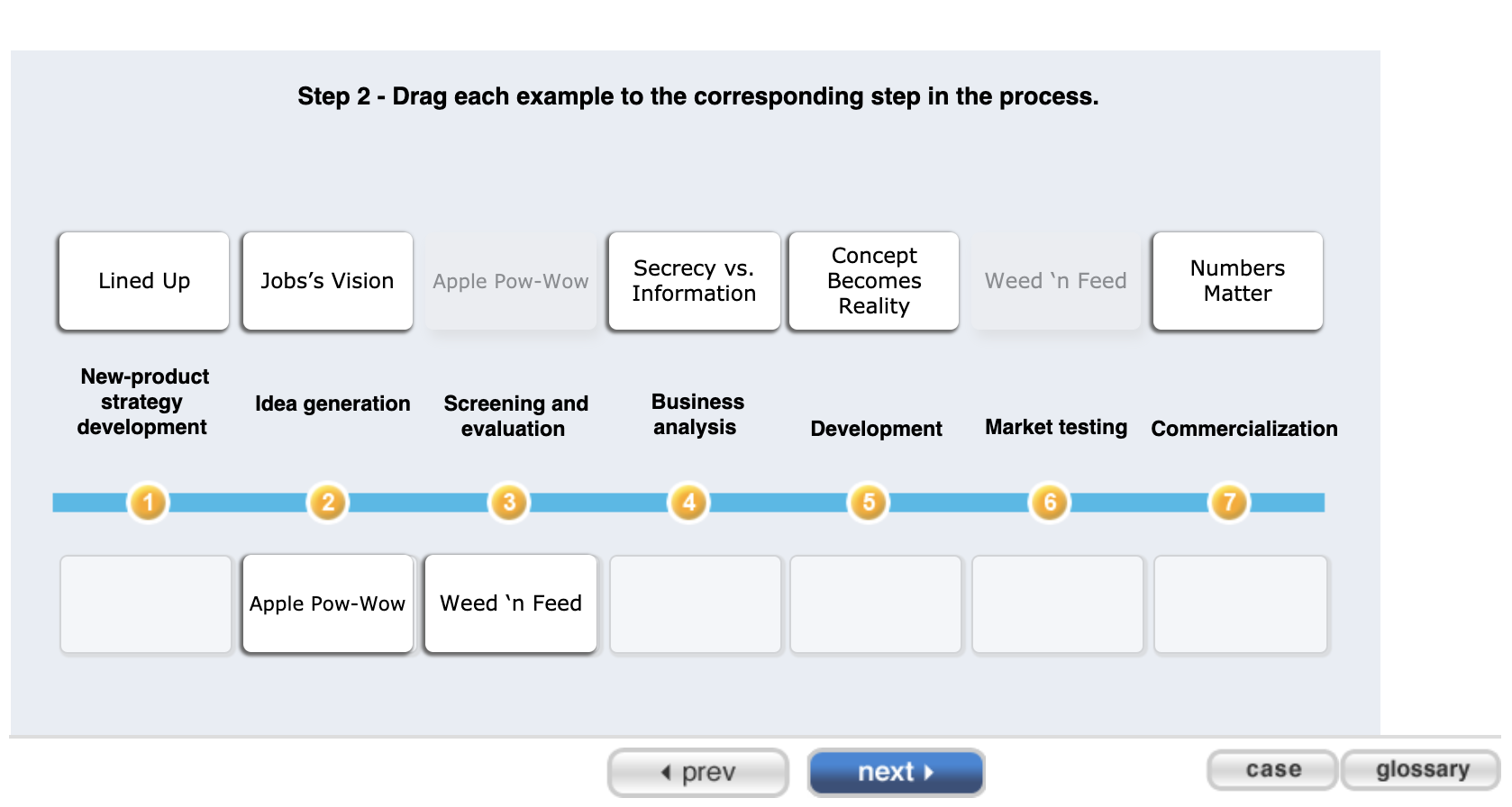Select the 'Secrecy vs. Information' card

(x=694, y=280)
